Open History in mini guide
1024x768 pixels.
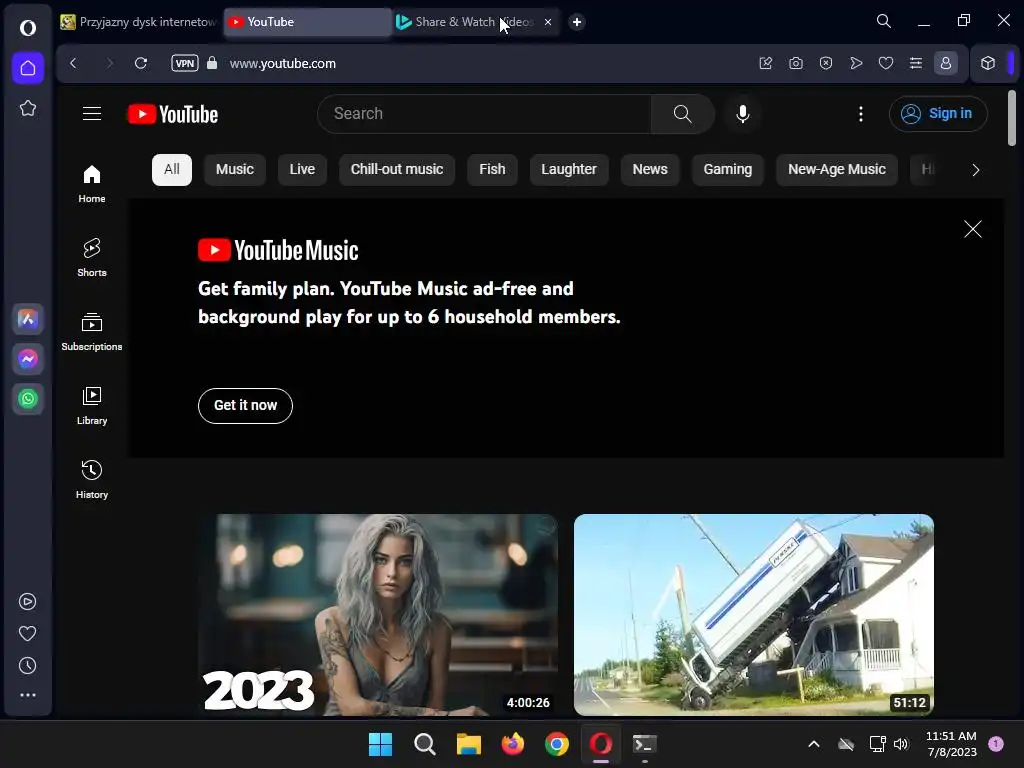point(91,480)
